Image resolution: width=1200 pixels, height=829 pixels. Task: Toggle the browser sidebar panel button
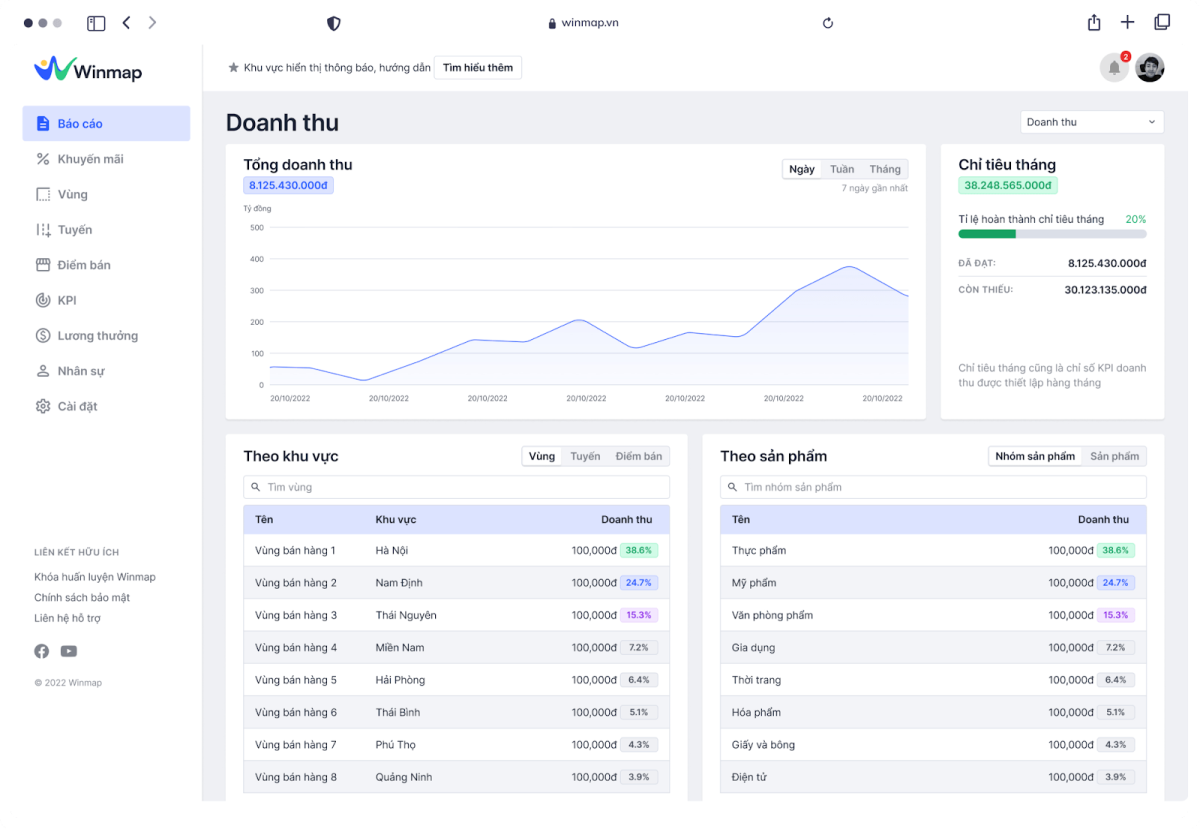point(96,23)
